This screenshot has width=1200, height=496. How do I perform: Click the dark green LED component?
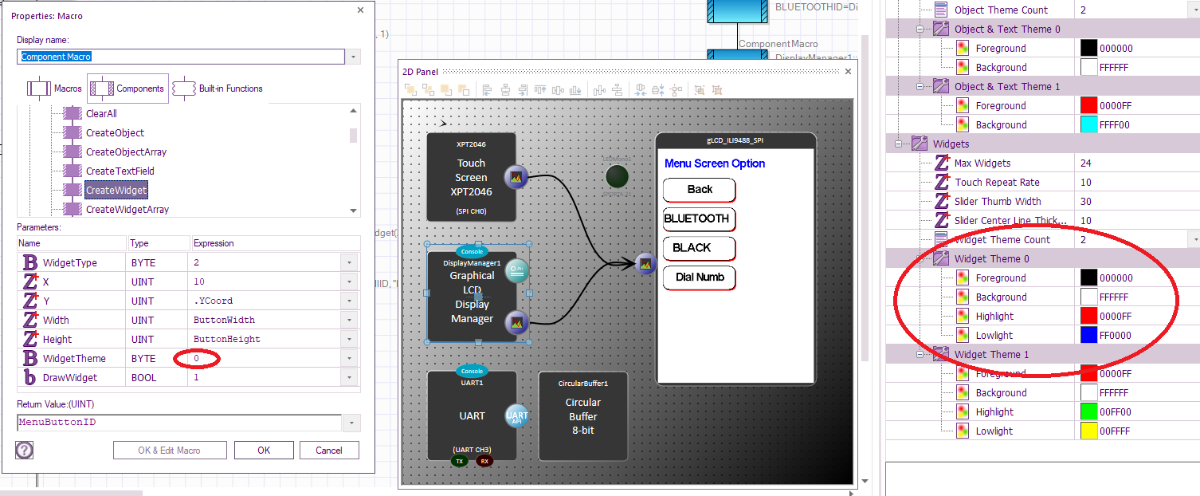pos(617,177)
